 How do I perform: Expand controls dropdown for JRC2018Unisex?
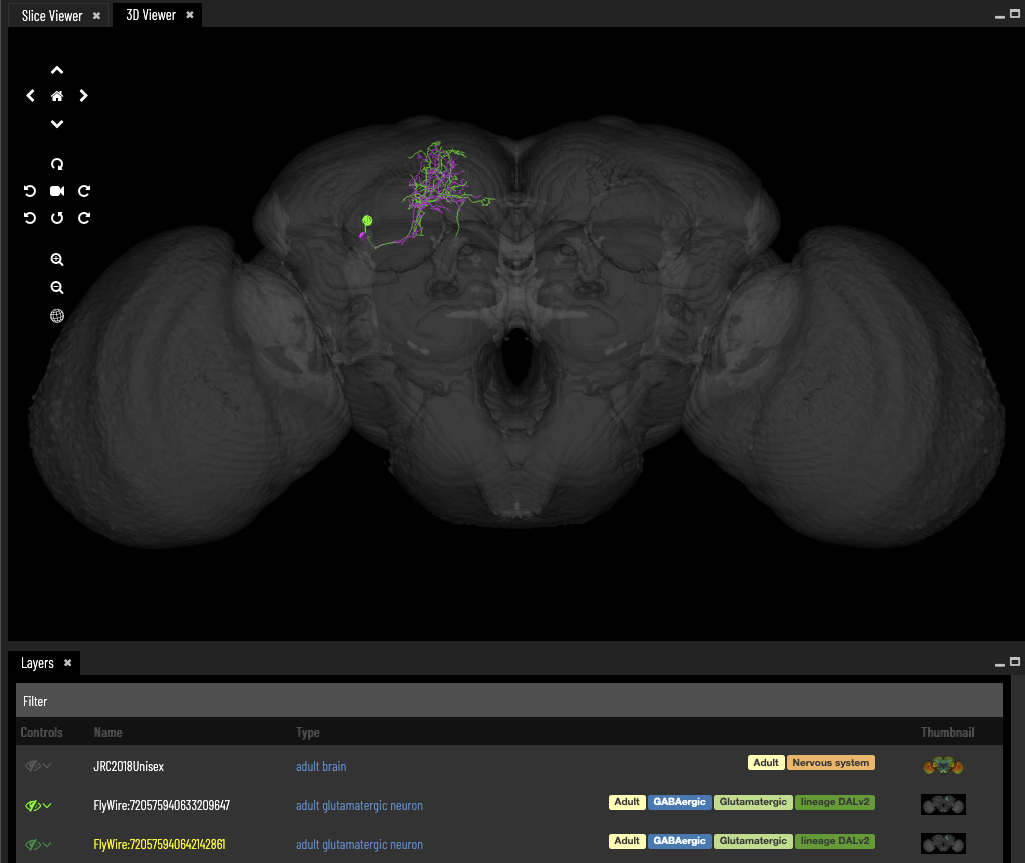[47, 766]
